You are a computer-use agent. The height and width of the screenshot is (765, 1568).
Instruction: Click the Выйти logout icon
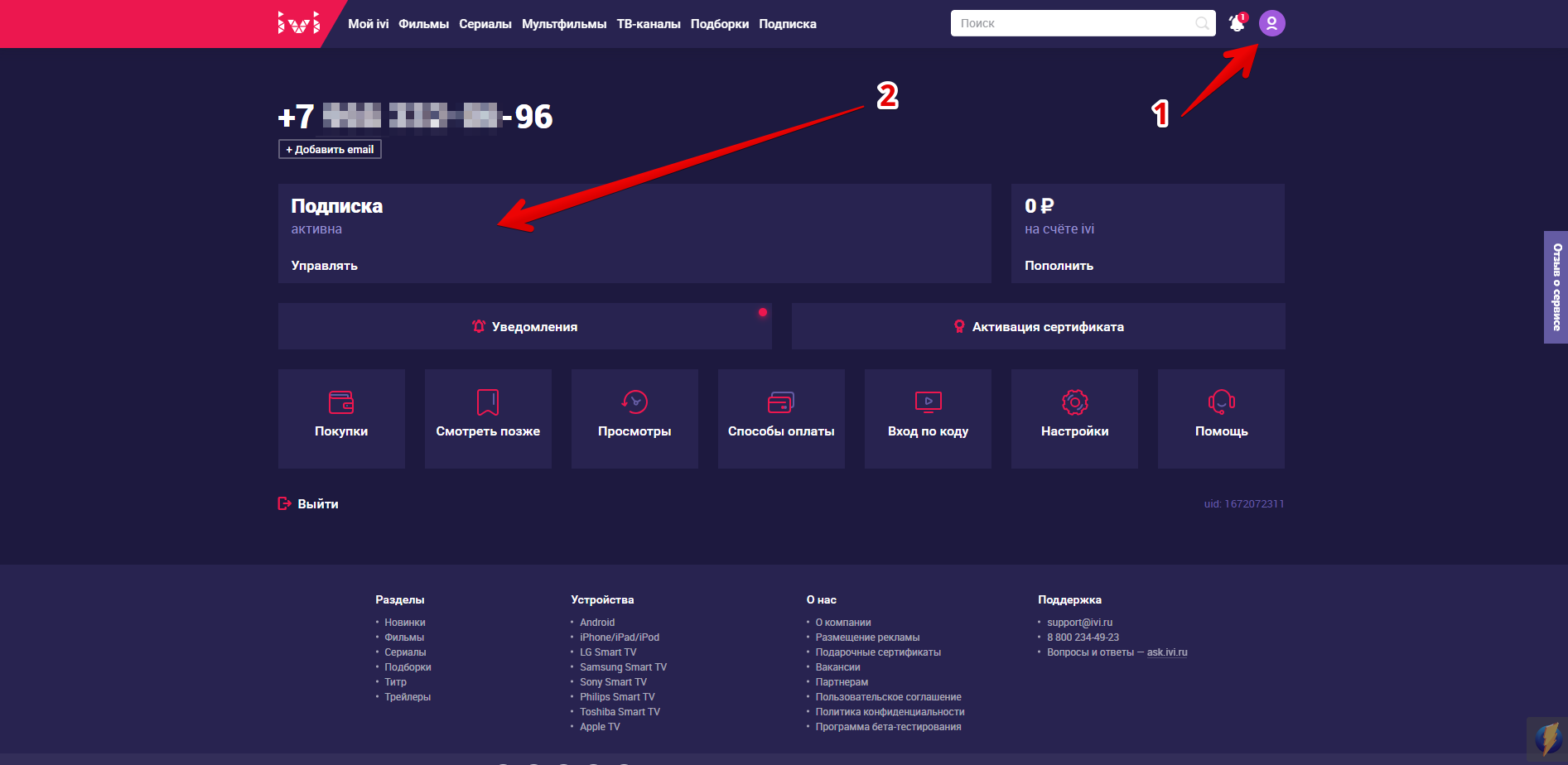[284, 503]
